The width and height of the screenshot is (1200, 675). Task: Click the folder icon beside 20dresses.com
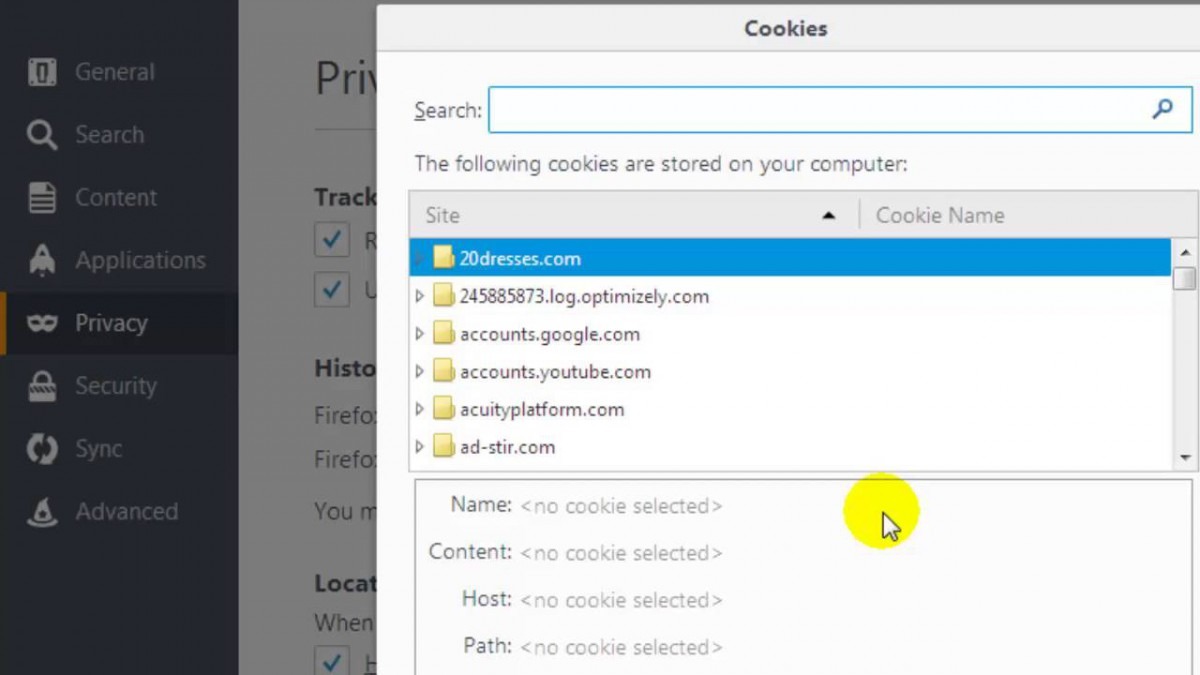443,258
